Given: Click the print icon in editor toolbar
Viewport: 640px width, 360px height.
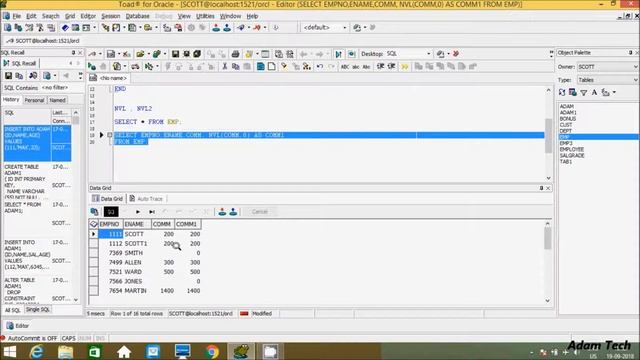Looking at the screenshot, I should point(235,54).
